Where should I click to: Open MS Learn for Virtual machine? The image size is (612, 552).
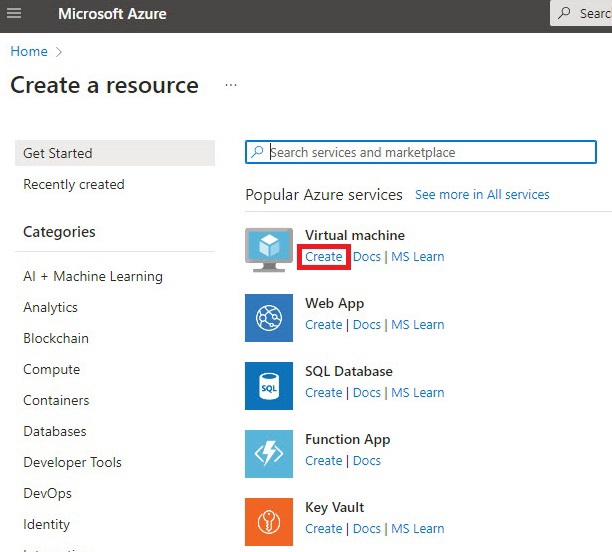[x=418, y=256]
